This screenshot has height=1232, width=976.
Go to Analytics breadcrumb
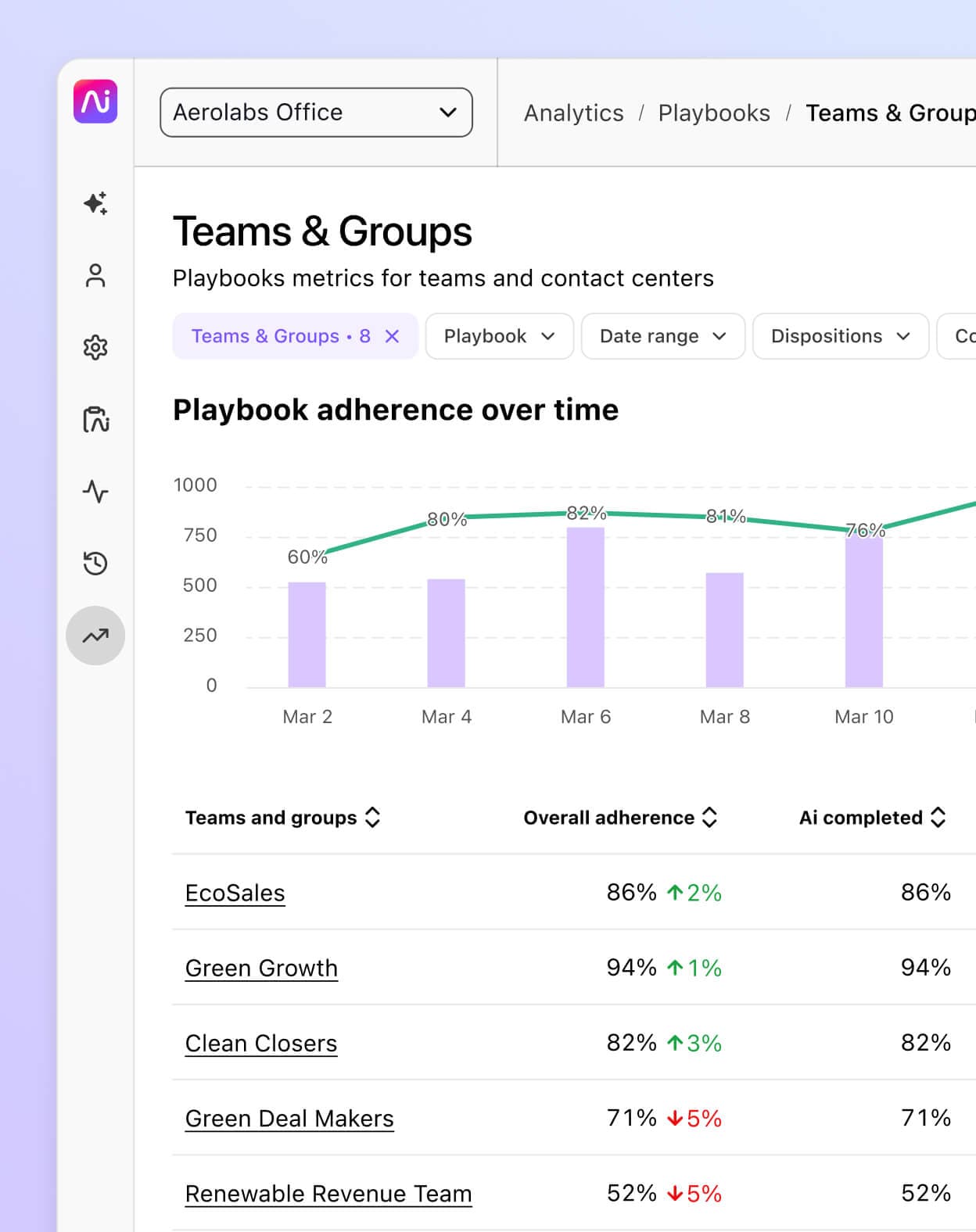click(x=573, y=113)
